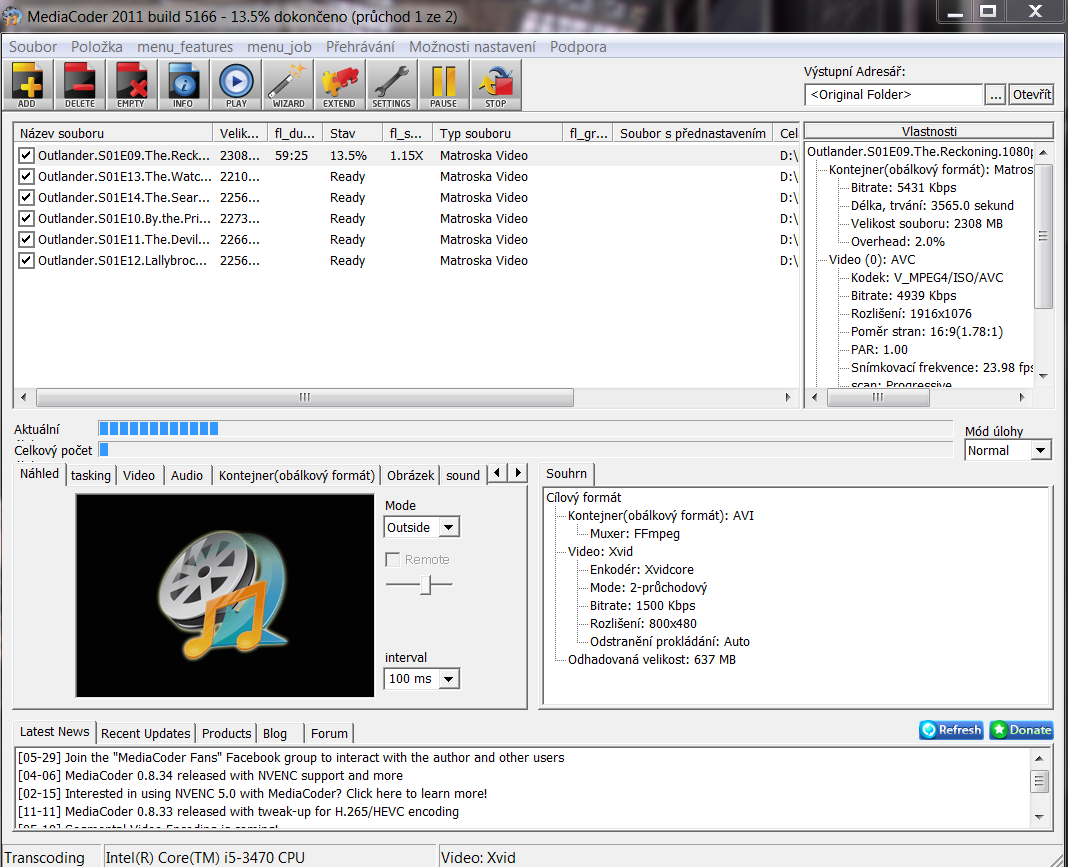Click the Celkový počet progress bar
Screen dimensions: 1068x867
[525, 450]
